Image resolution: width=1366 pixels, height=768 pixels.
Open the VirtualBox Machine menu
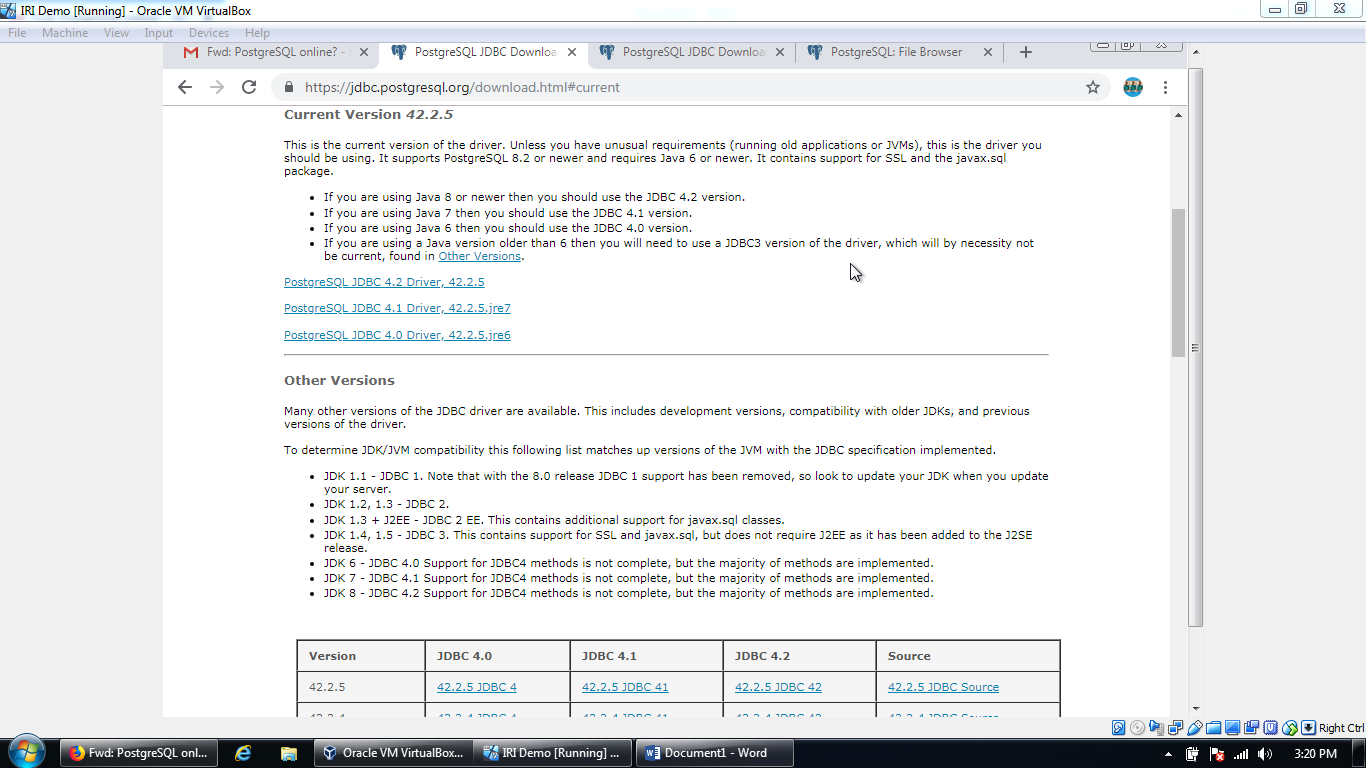click(x=65, y=33)
